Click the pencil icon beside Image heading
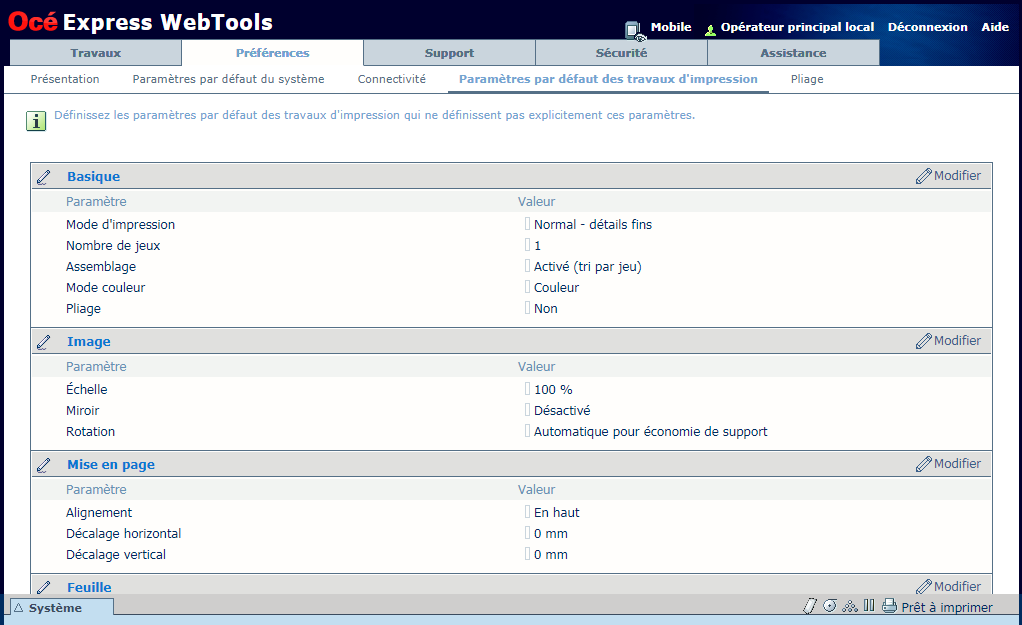Image resolution: width=1022 pixels, height=625 pixels. pyautogui.click(x=44, y=342)
